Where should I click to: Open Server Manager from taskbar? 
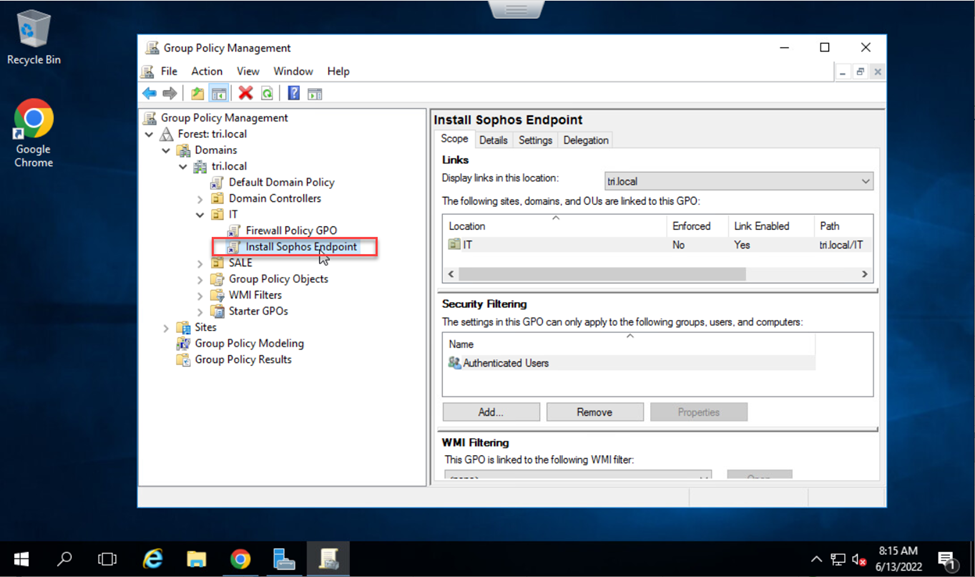(284, 560)
